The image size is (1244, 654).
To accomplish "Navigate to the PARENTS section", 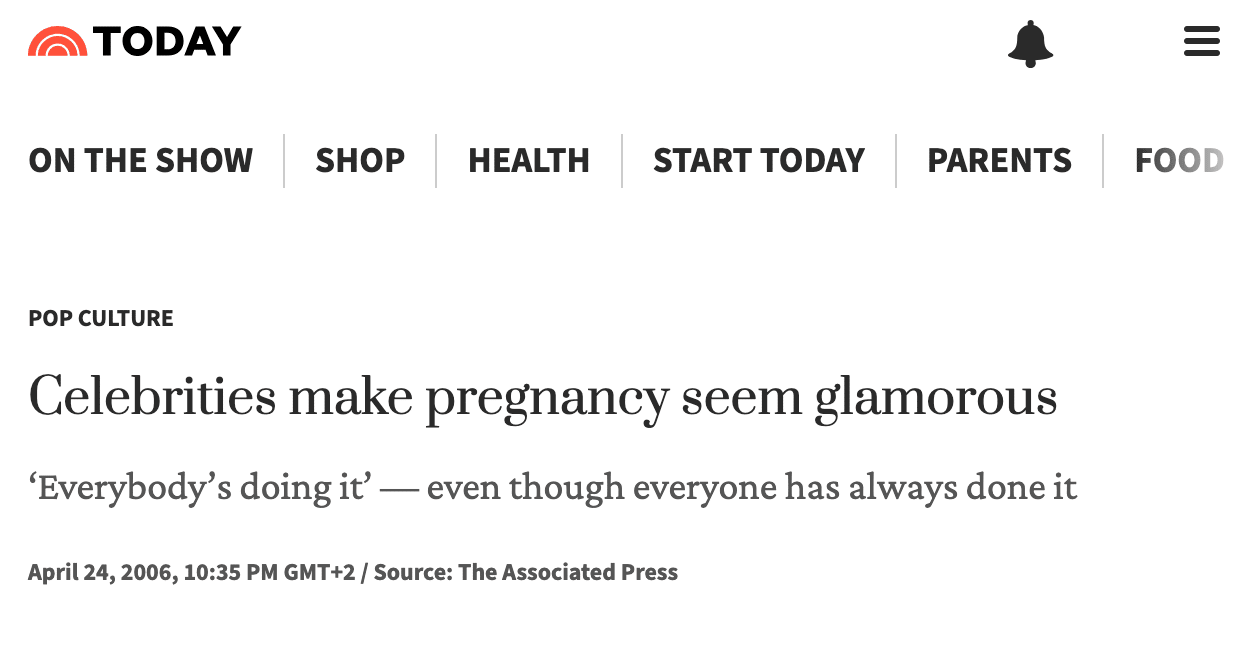I will tap(999, 161).
